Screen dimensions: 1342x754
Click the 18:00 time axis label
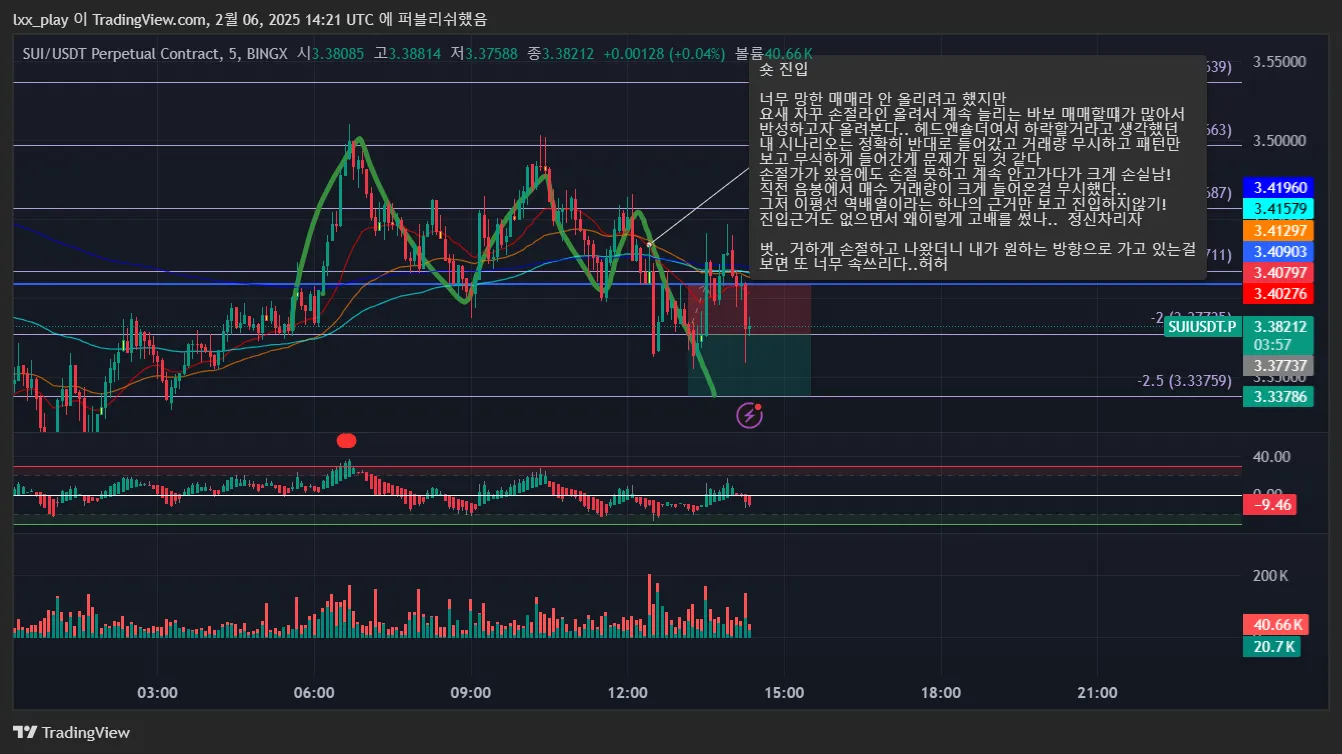[941, 692]
